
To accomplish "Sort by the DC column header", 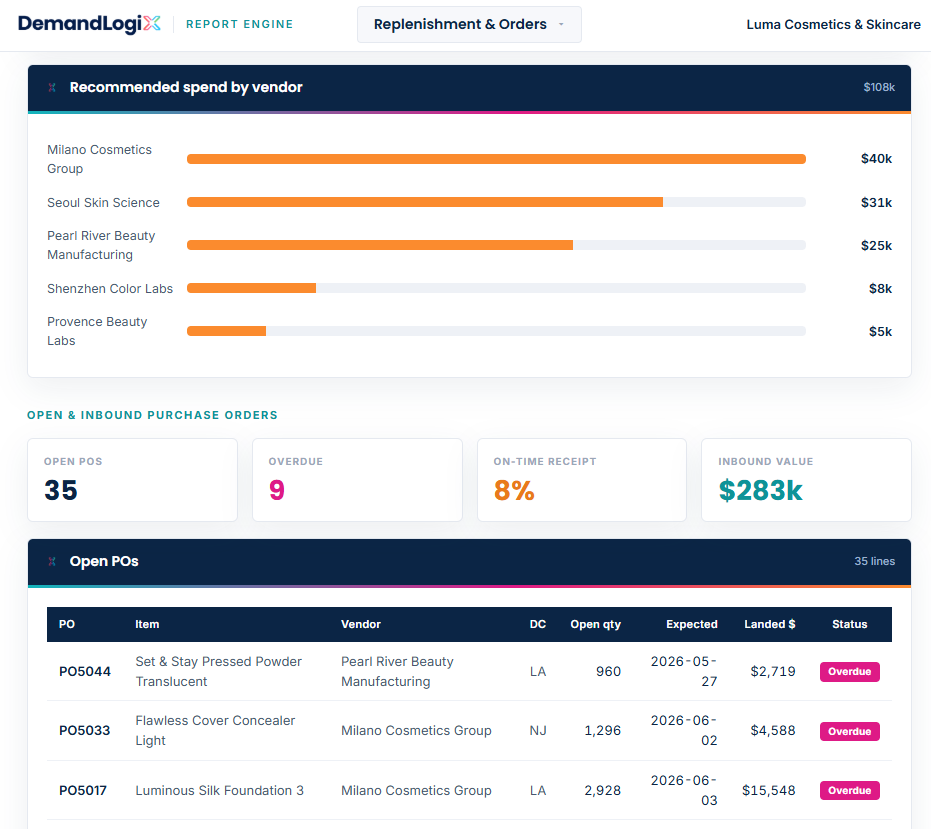I will pyautogui.click(x=538, y=624).
